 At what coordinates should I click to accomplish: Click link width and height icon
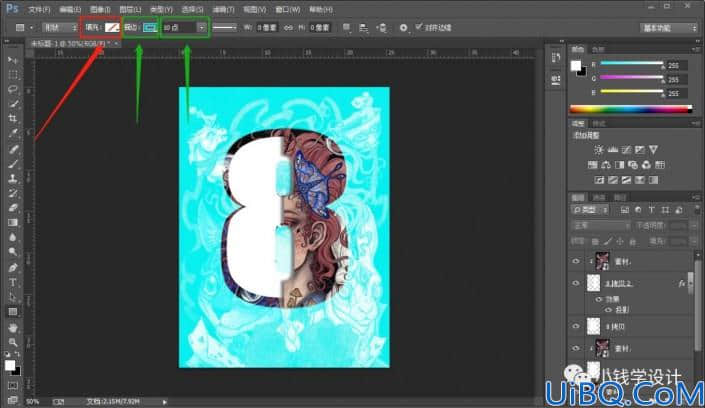[288, 28]
